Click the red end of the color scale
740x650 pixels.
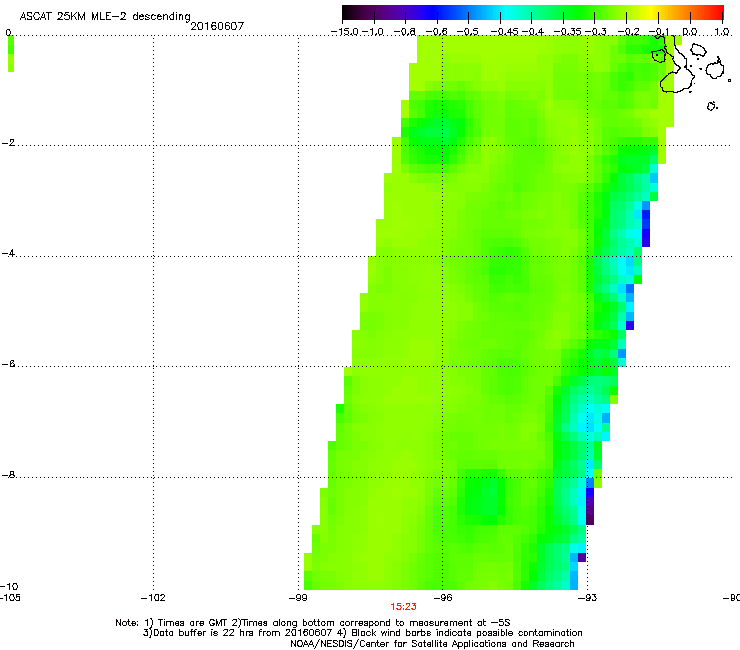point(715,12)
